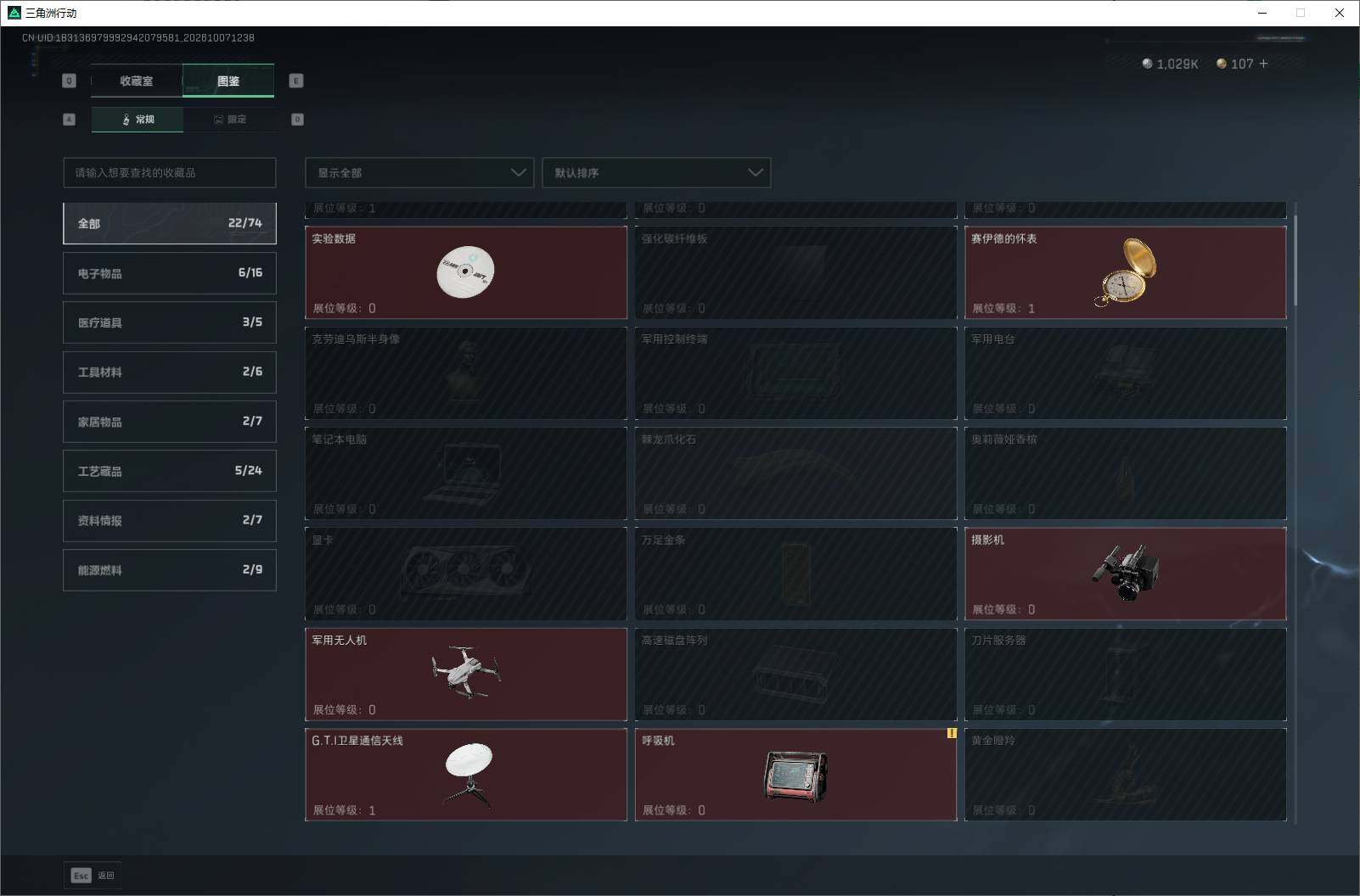This screenshot has height=896, width=1360.
Task: Select the 常规 sub-tab
Action: [x=138, y=120]
